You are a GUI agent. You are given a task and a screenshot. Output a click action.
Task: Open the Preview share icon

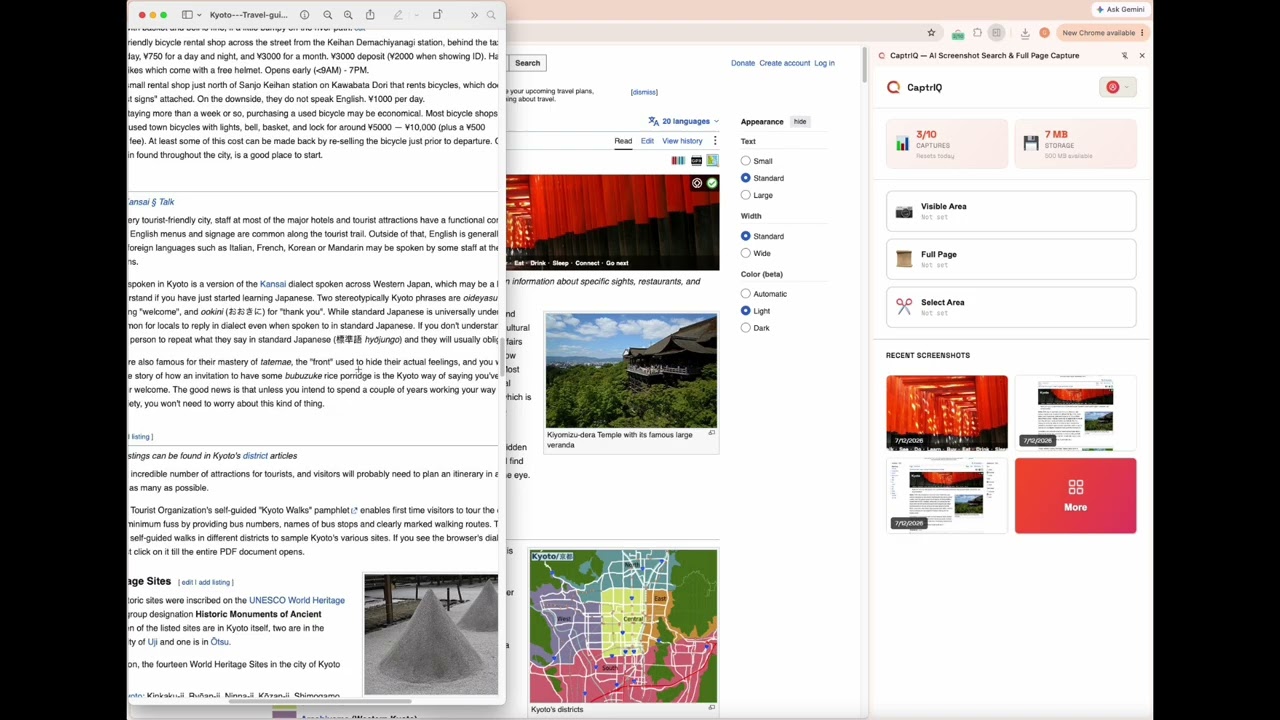(x=370, y=15)
